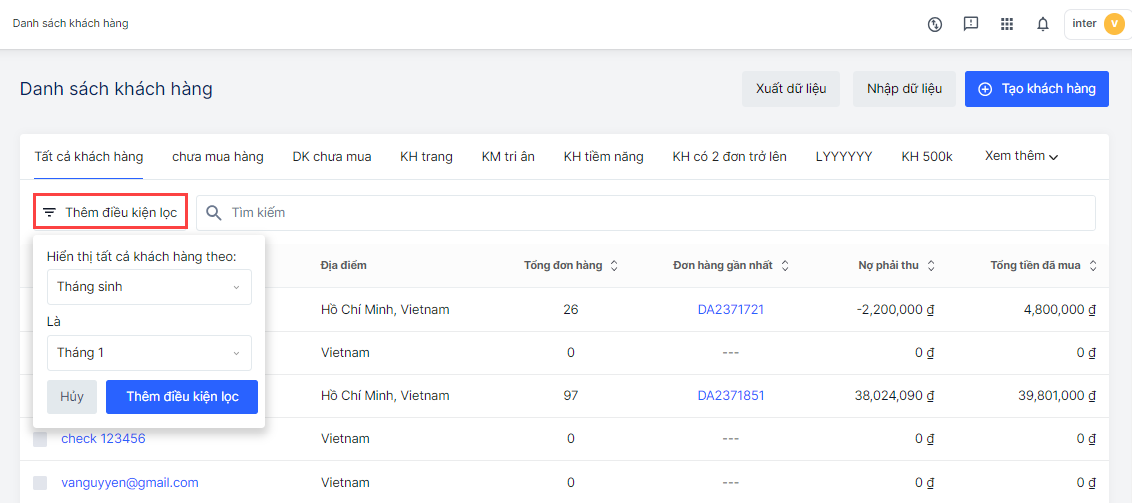
Task: Click the filter icon beside Thêm điều kiện lọc
Action: (x=49, y=213)
